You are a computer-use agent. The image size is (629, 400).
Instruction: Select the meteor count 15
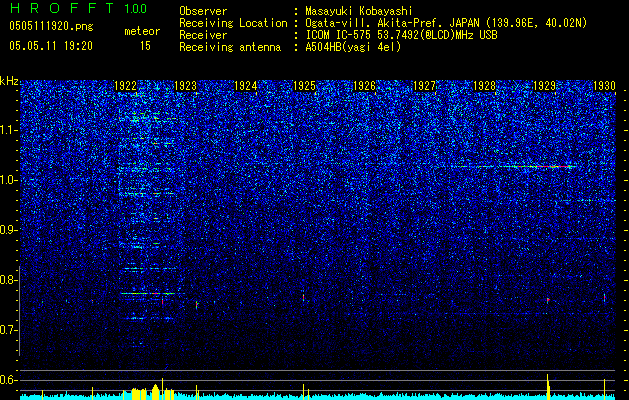[x=145, y=46]
